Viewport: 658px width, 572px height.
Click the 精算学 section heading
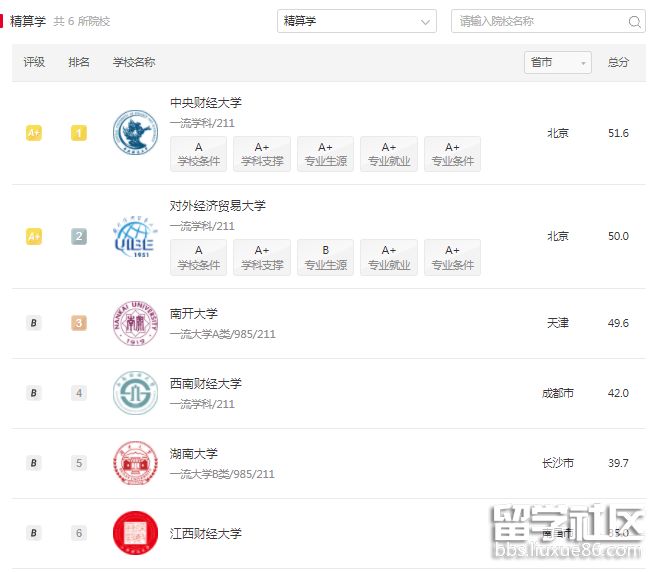[28, 21]
